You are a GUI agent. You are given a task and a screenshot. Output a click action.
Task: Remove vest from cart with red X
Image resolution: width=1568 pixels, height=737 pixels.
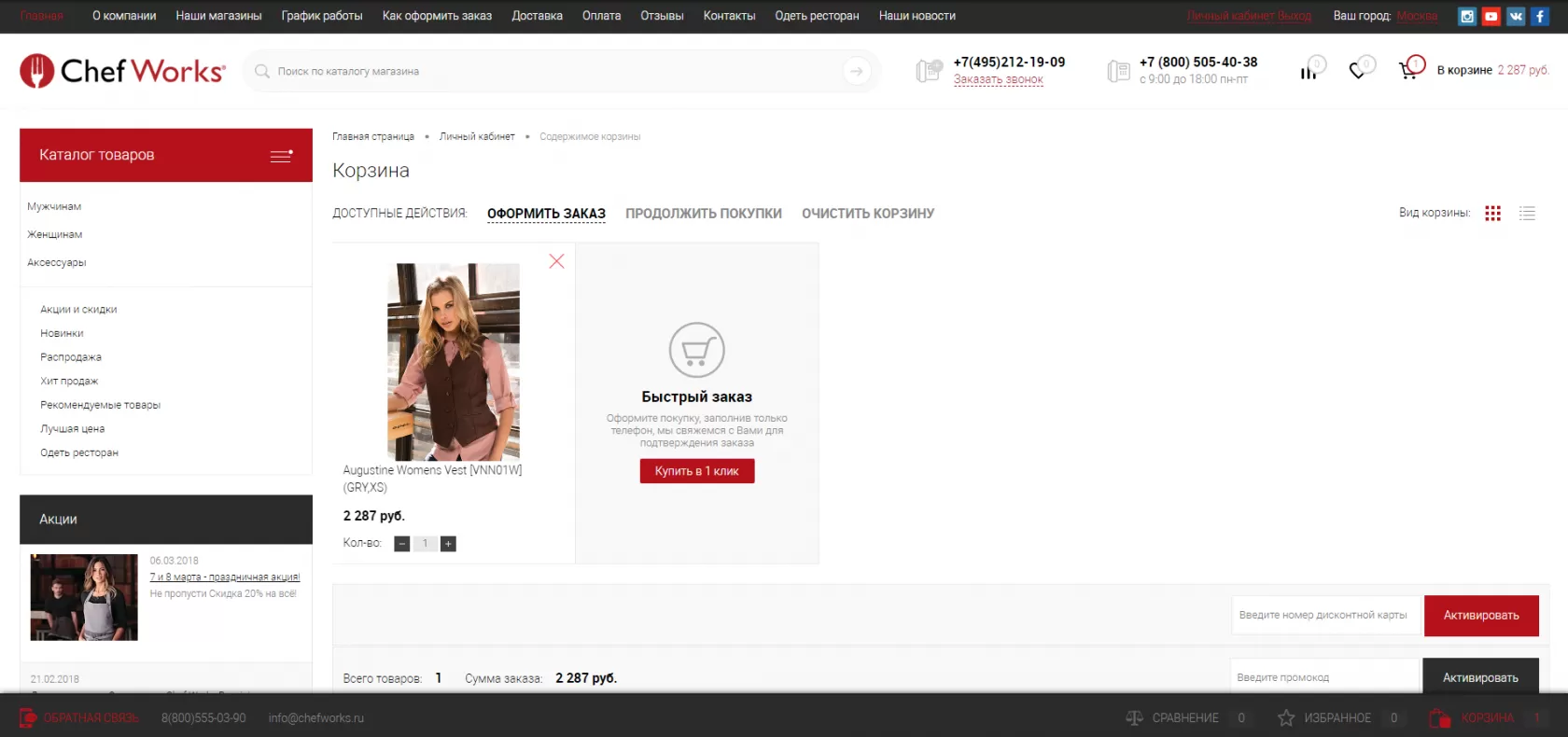pos(556,261)
